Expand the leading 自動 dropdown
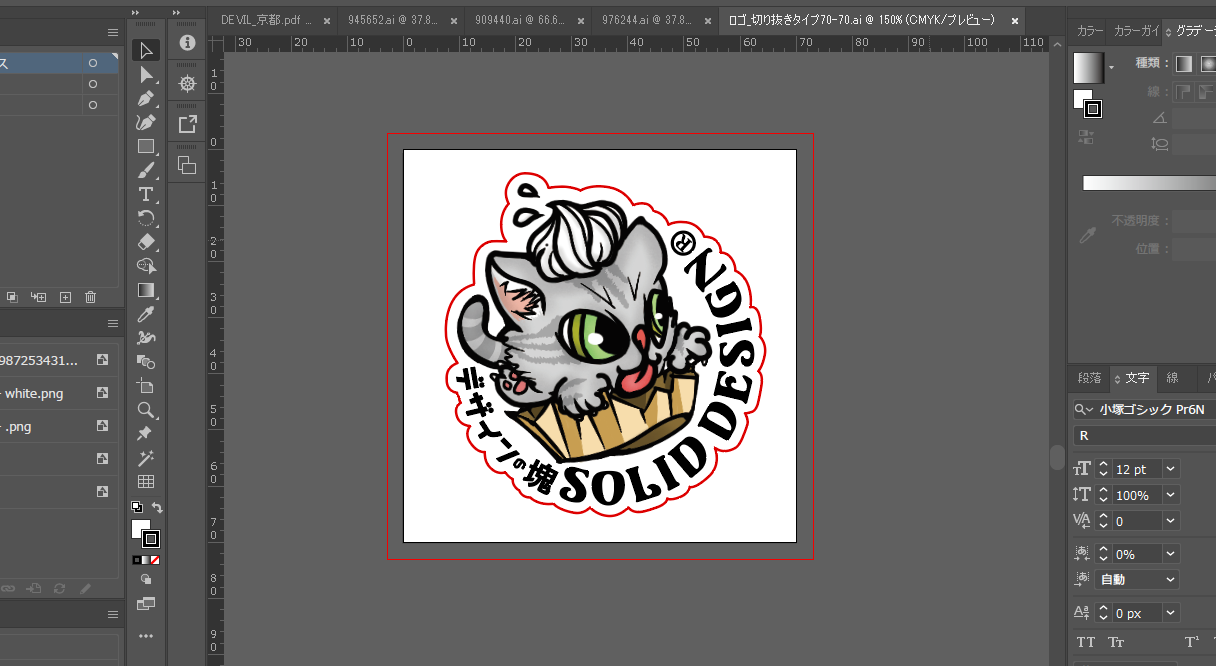The width and height of the screenshot is (1216, 666). click(1171, 579)
